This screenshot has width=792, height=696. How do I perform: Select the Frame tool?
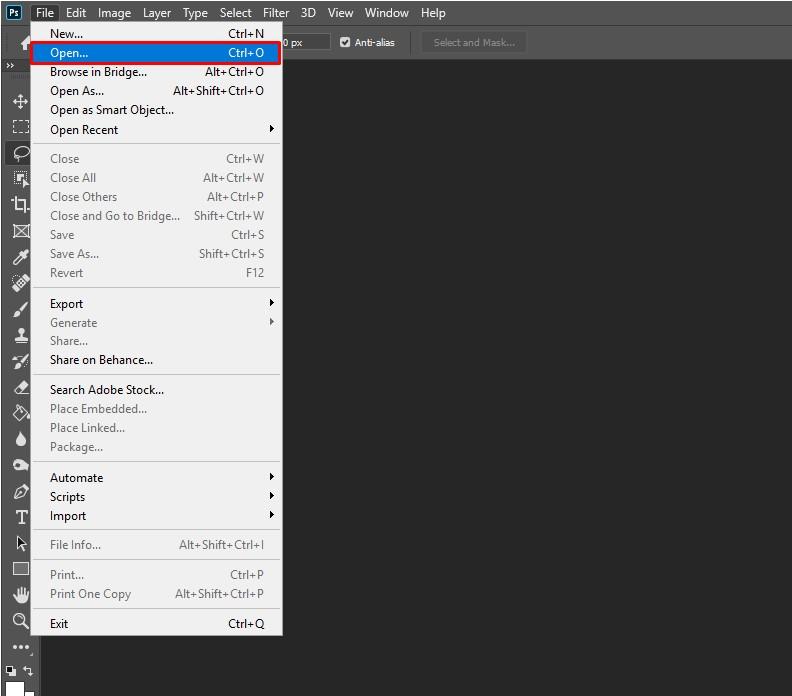coord(20,231)
